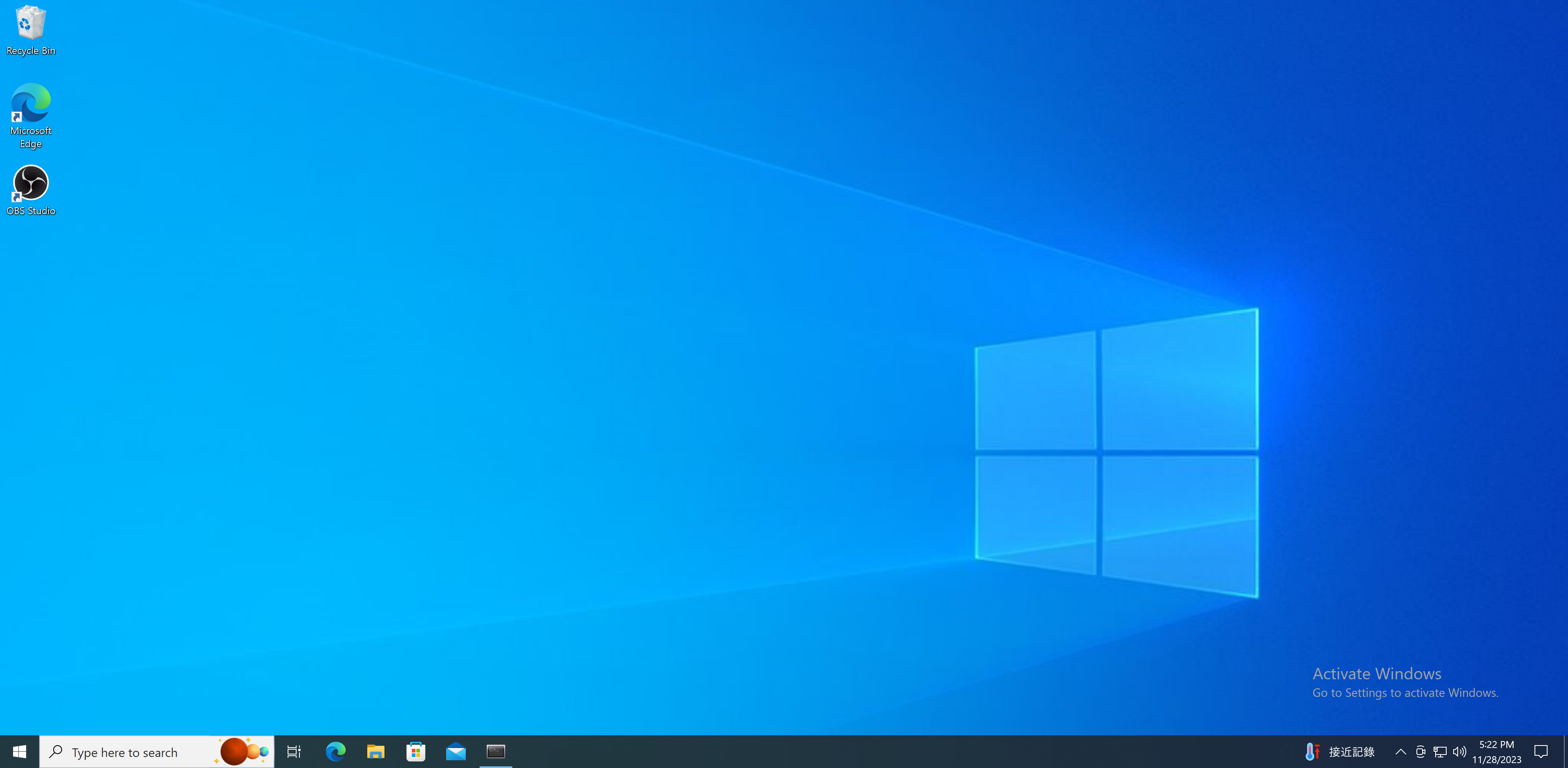Open the volume speaker control
Screen dimensions: 1568x768
(1459, 752)
